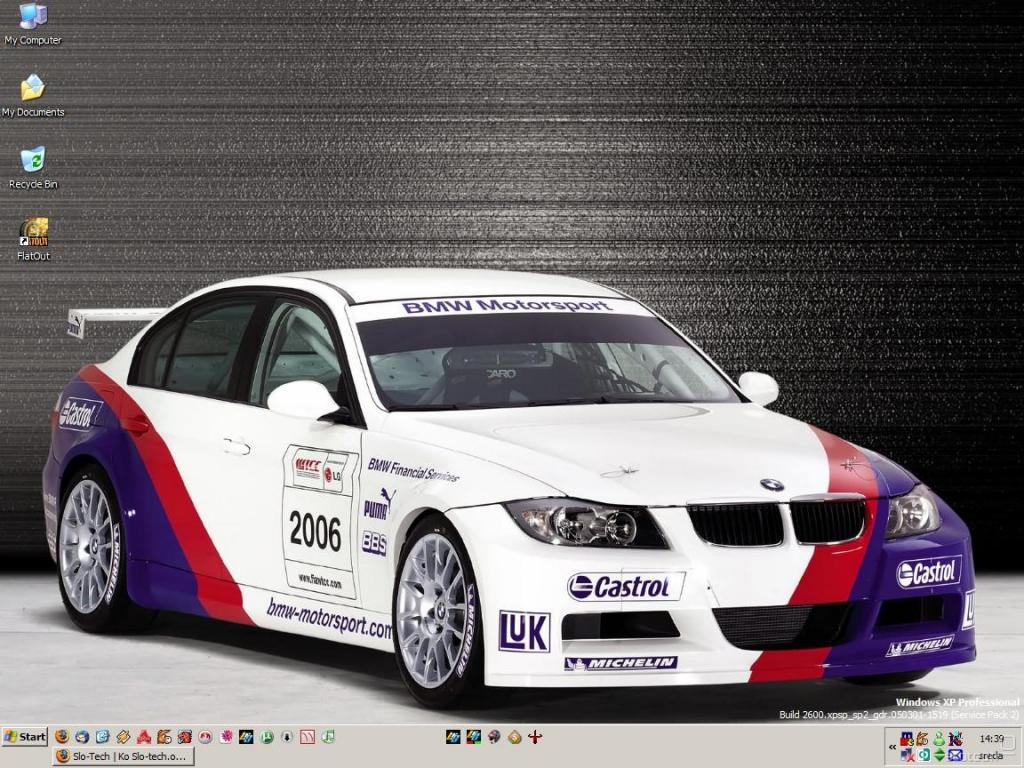
Task: Launch Thunderbird from the Quick Launch bar
Action: [82, 737]
